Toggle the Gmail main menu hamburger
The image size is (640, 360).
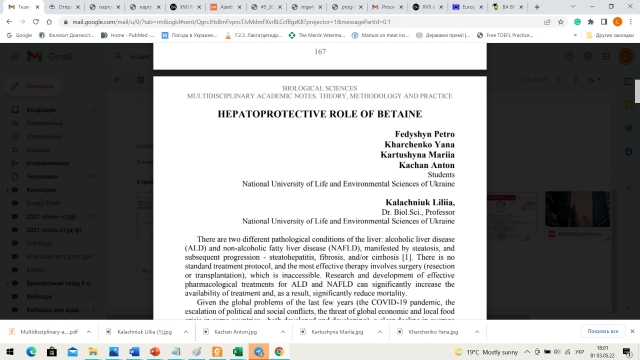(x=15, y=56)
